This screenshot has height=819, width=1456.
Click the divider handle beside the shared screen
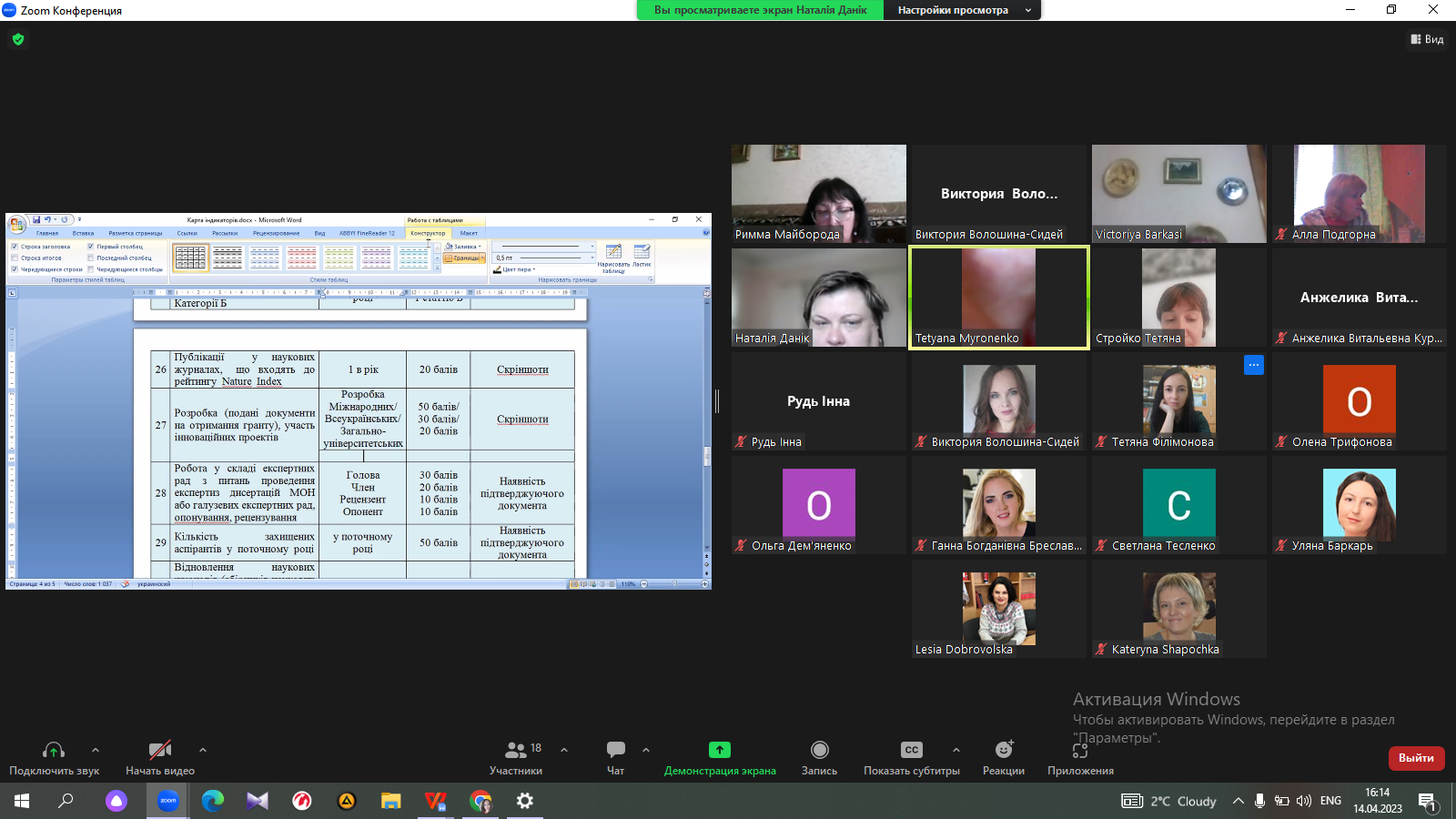tap(717, 400)
